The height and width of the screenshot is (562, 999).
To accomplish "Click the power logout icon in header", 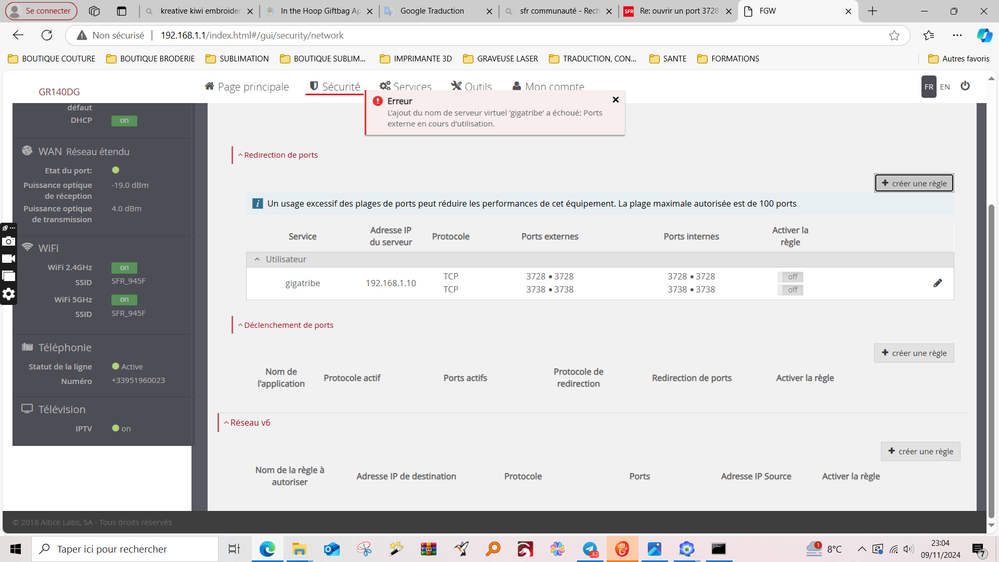I will pyautogui.click(x=965, y=87).
